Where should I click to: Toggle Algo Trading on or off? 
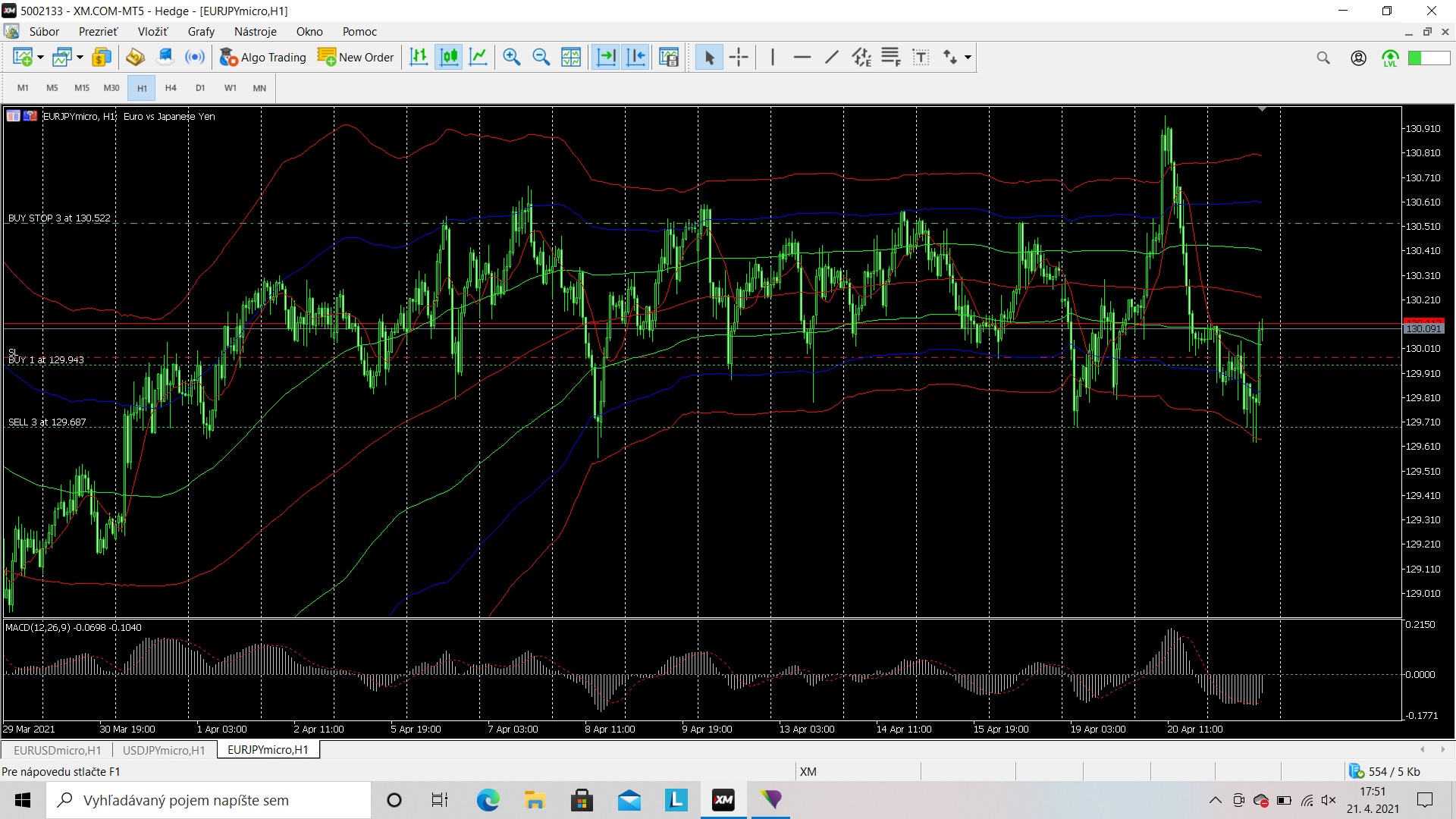[x=262, y=57]
